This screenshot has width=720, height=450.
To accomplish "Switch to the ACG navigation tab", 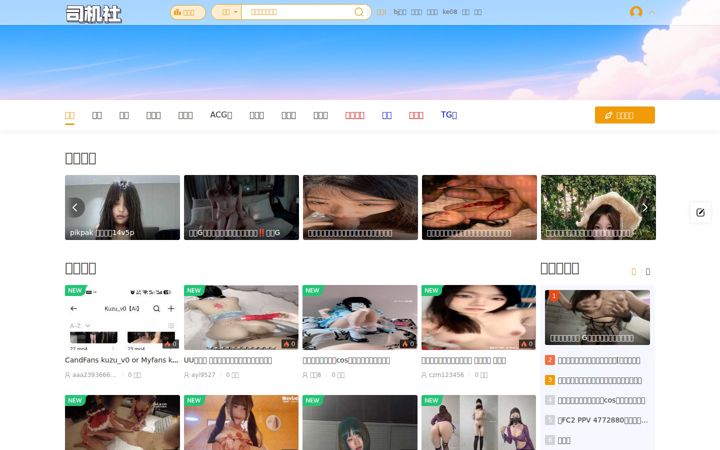I will coord(221,115).
